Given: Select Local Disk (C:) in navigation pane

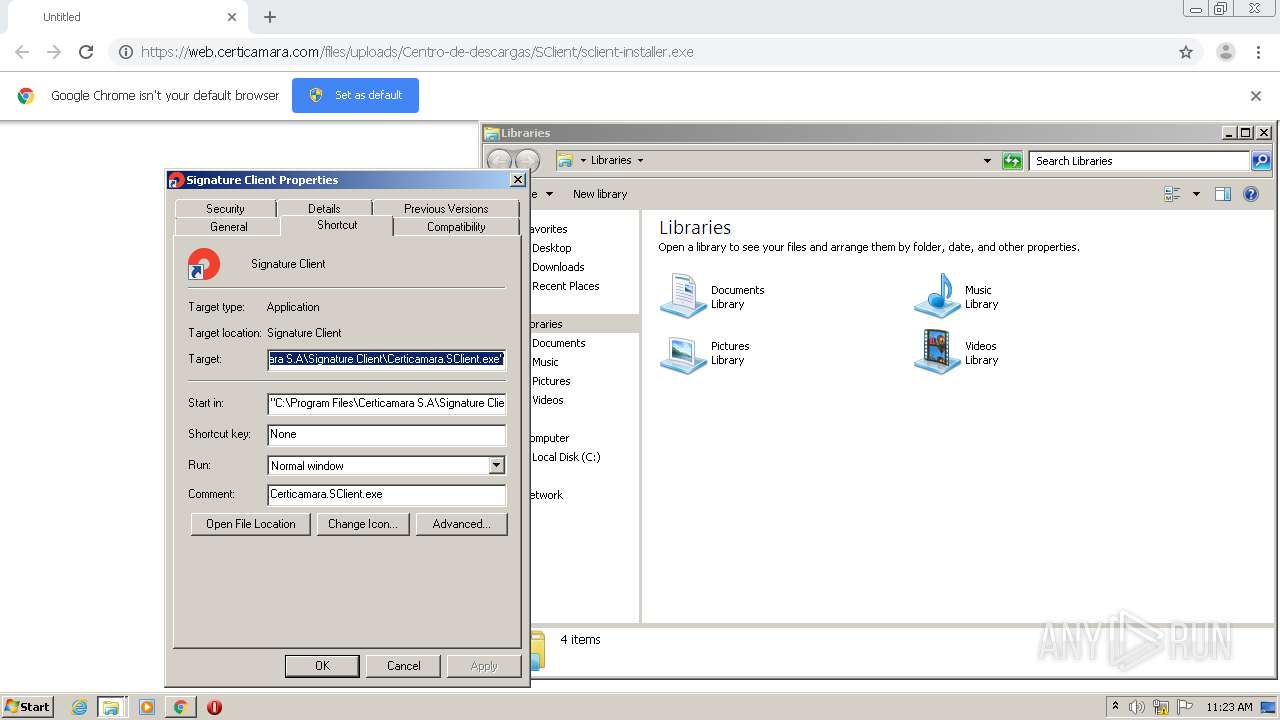Looking at the screenshot, I should click(566, 457).
